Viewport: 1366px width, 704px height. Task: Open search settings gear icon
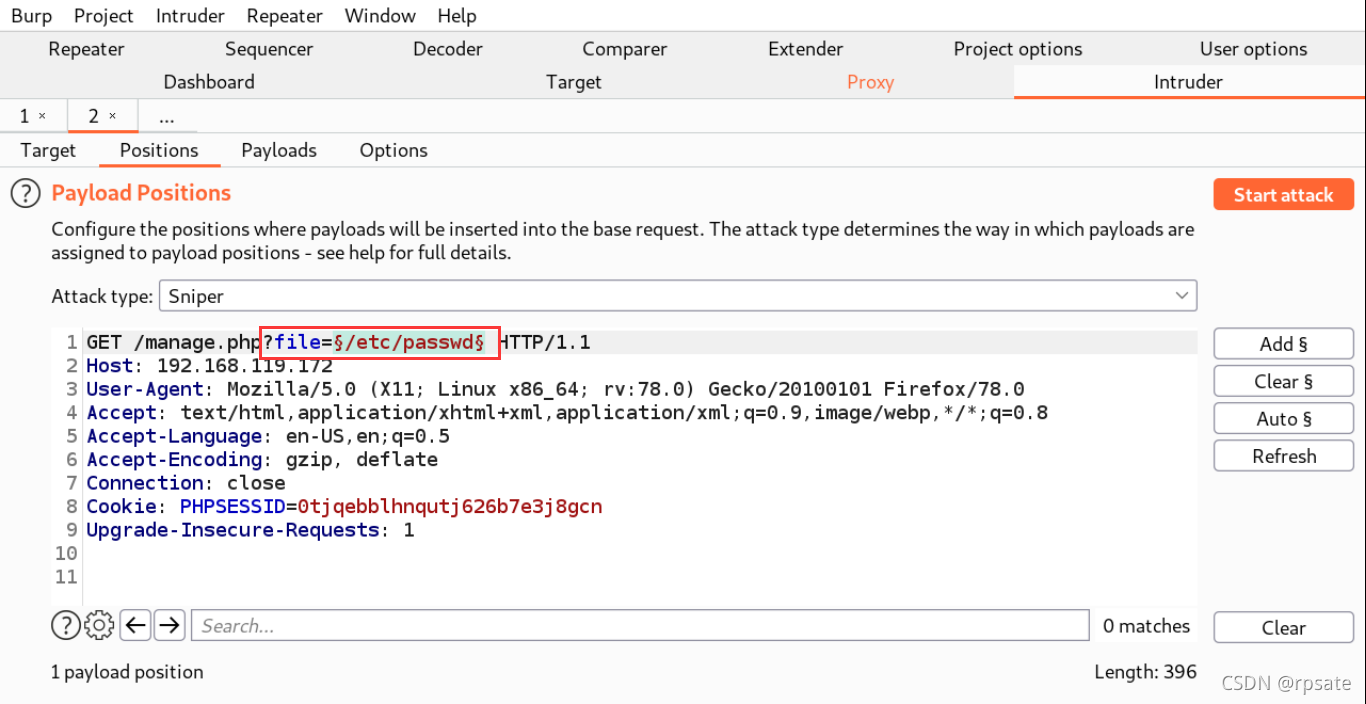pos(99,626)
